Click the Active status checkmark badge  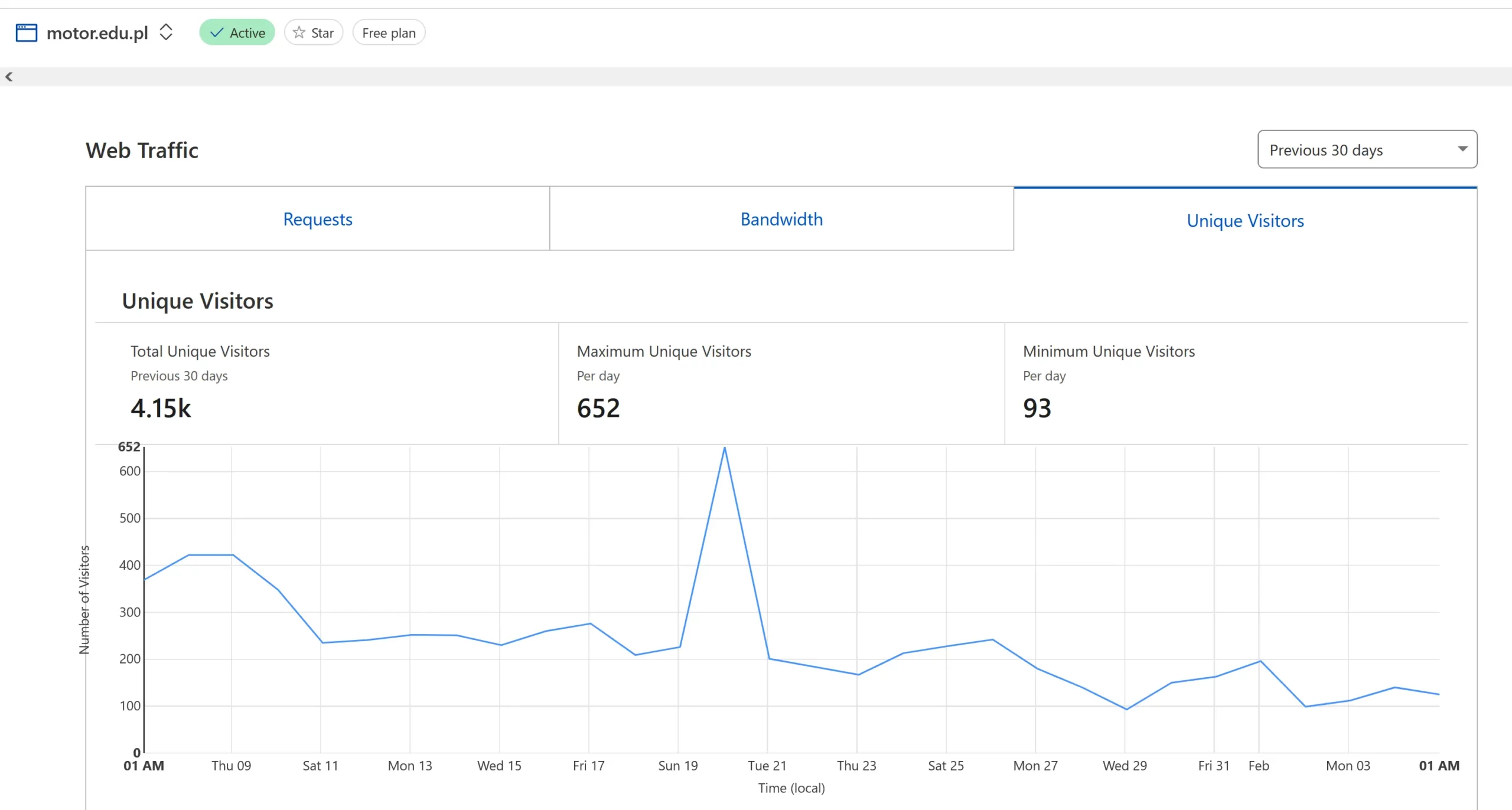237,32
